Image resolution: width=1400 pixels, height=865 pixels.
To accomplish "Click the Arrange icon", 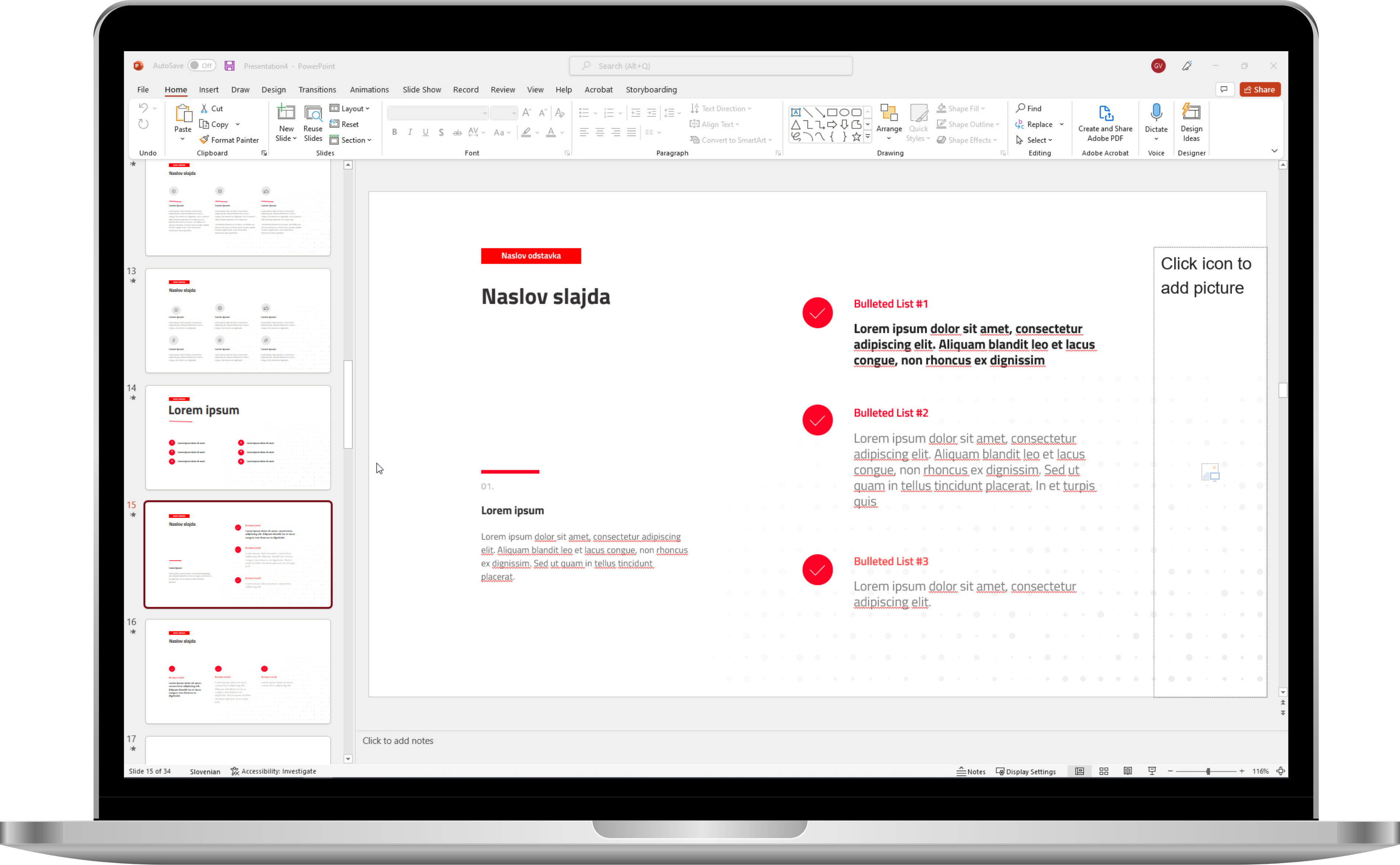I will pyautogui.click(x=889, y=113).
